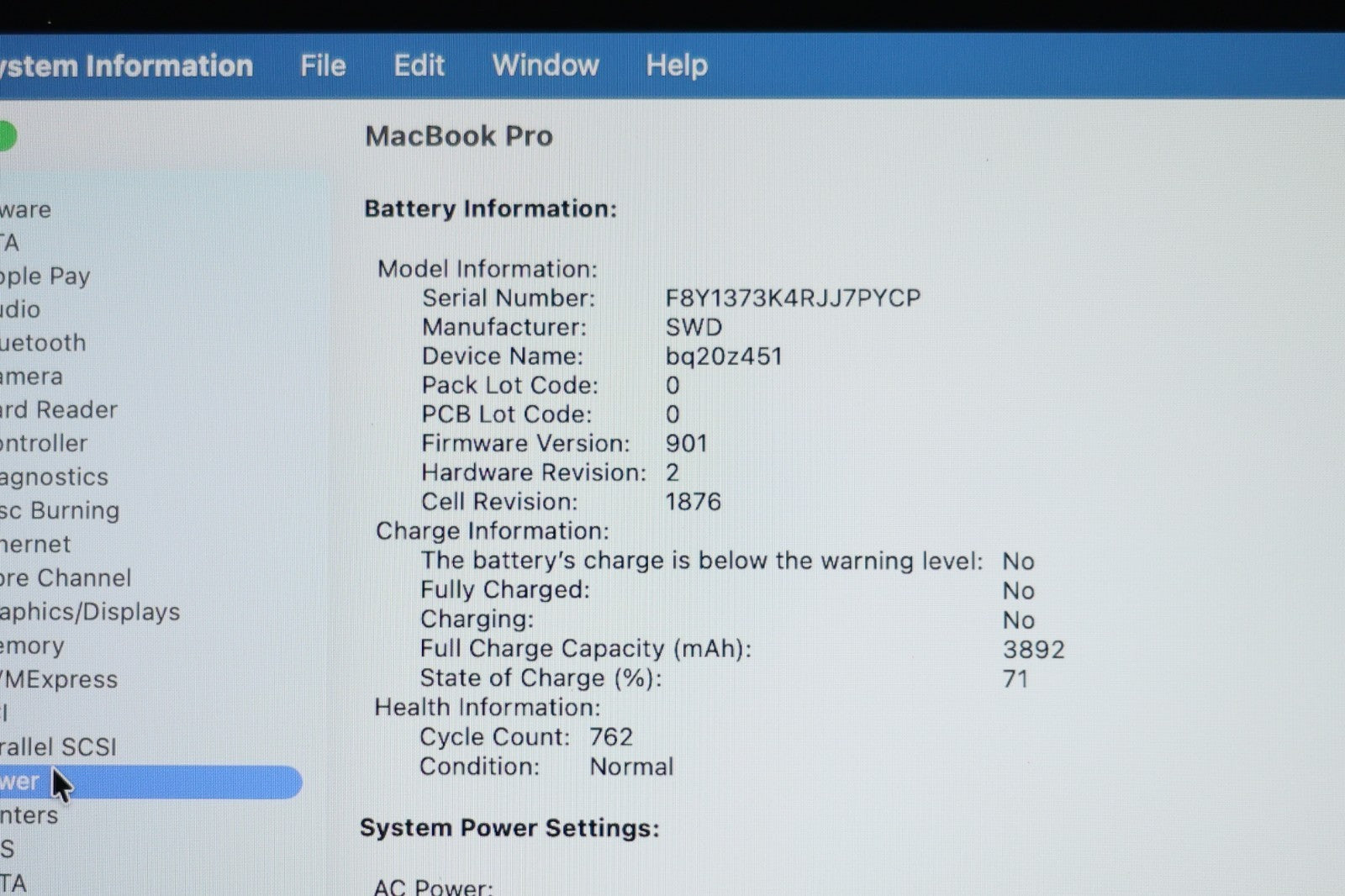Image resolution: width=1345 pixels, height=896 pixels.
Task: Show Graphics/Displays information
Action: click(x=90, y=612)
